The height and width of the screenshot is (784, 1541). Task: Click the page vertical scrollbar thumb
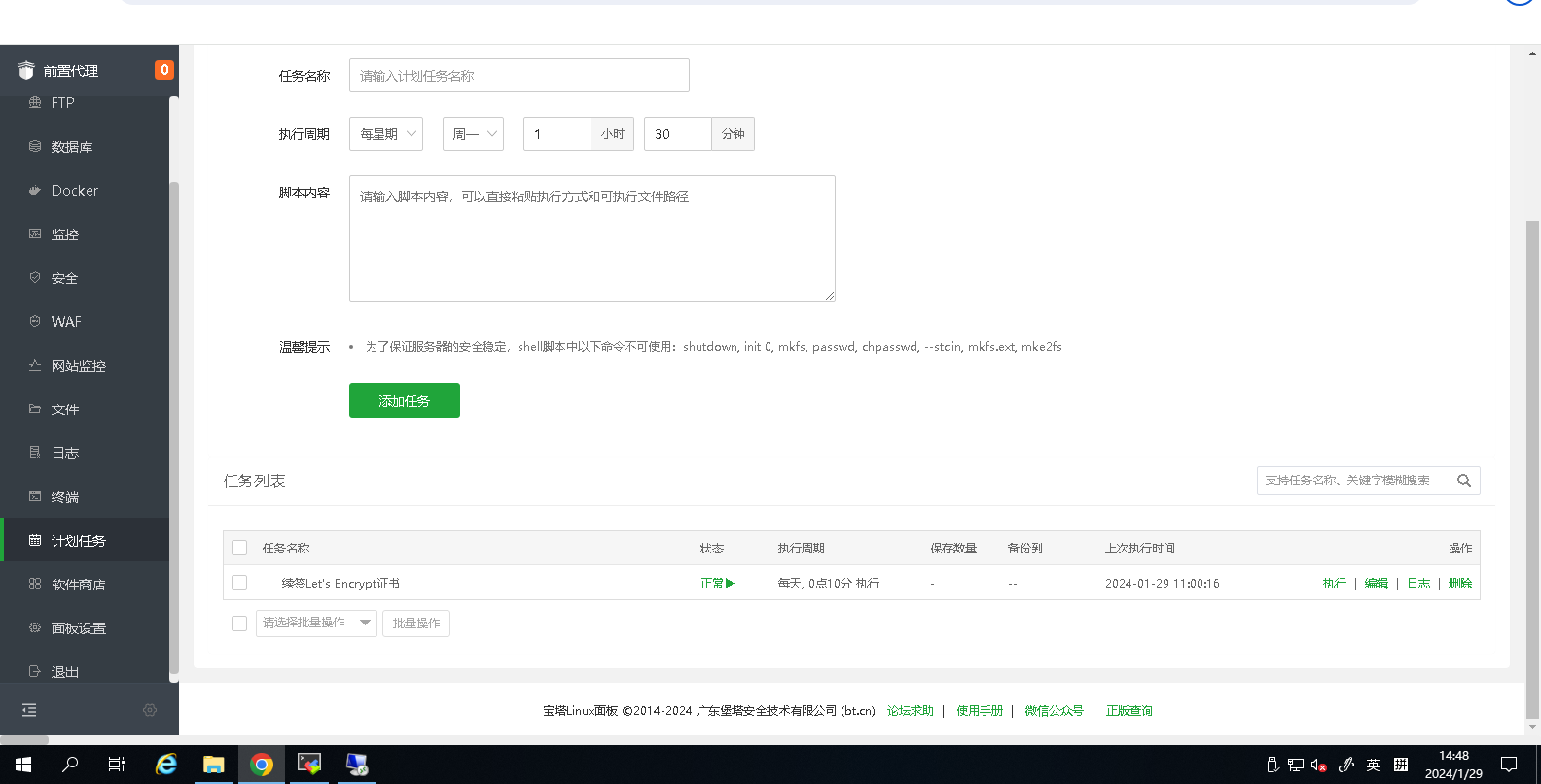click(1532, 470)
